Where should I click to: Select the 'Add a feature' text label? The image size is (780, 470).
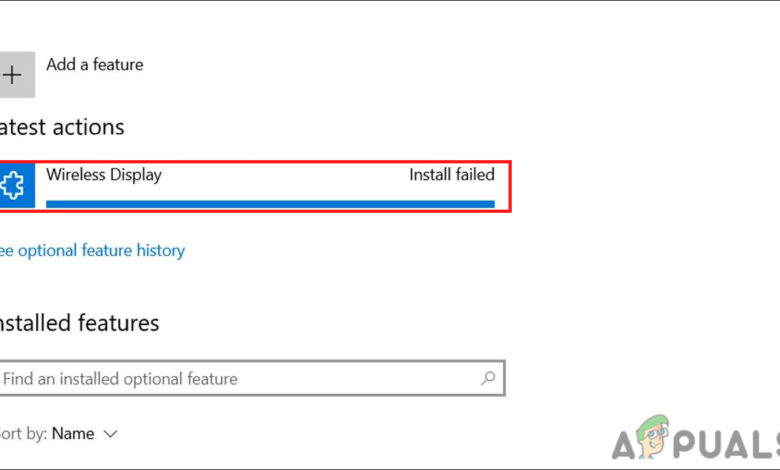pos(94,65)
